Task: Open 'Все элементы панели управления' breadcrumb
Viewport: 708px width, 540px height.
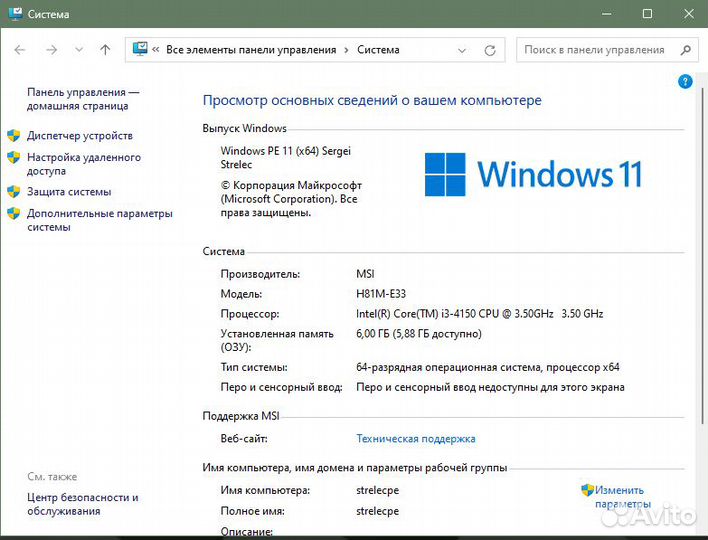Action: [251, 50]
